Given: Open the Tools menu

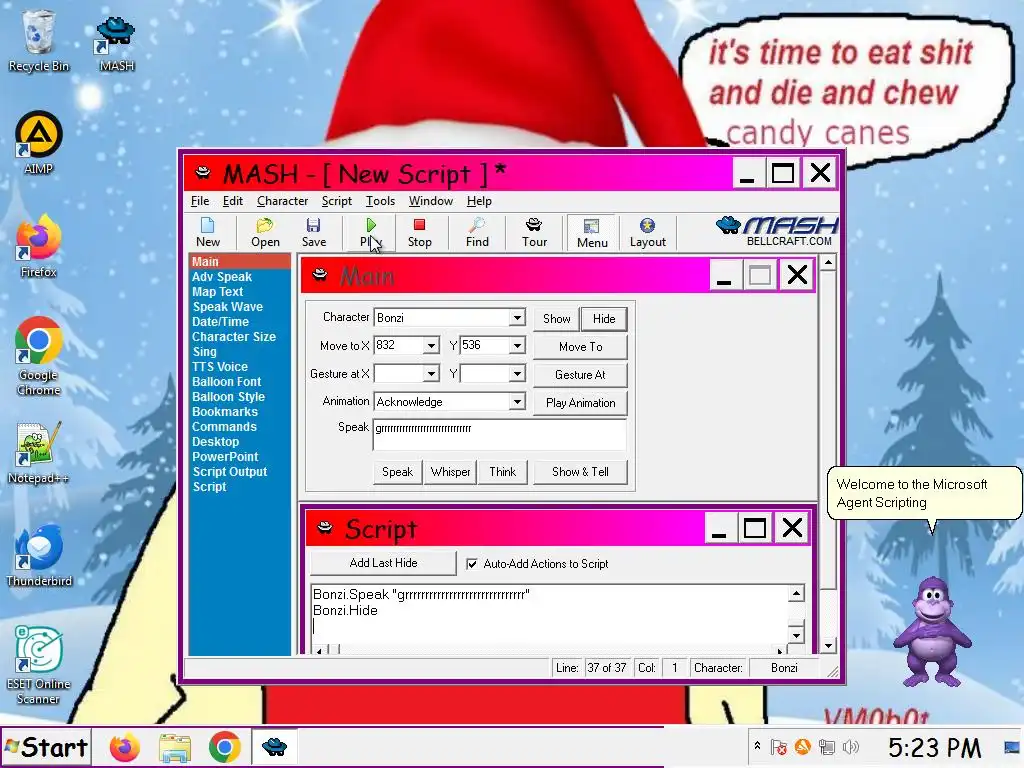Looking at the screenshot, I should (380, 201).
